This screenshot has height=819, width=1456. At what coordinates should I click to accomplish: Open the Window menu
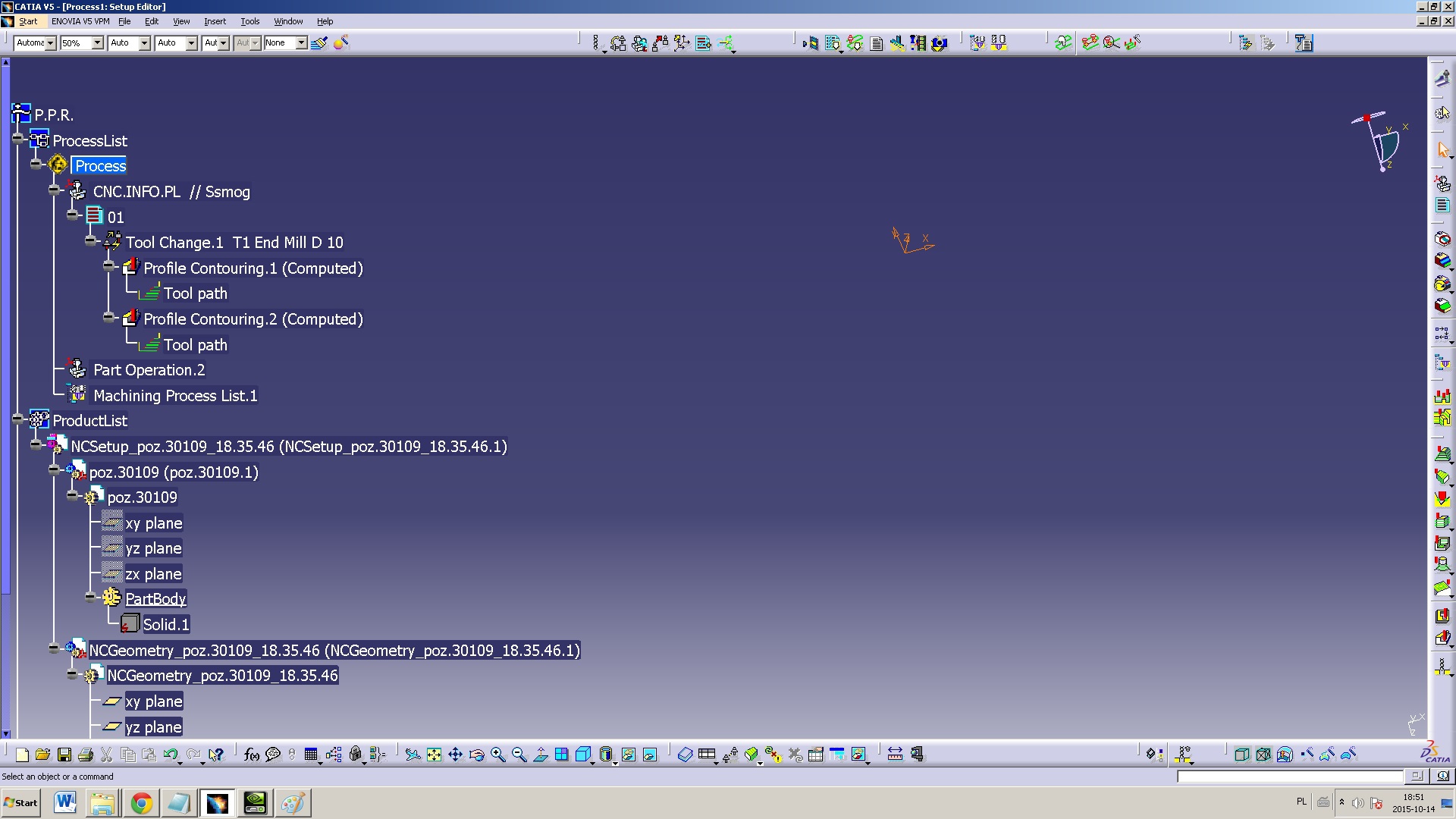coord(288,21)
